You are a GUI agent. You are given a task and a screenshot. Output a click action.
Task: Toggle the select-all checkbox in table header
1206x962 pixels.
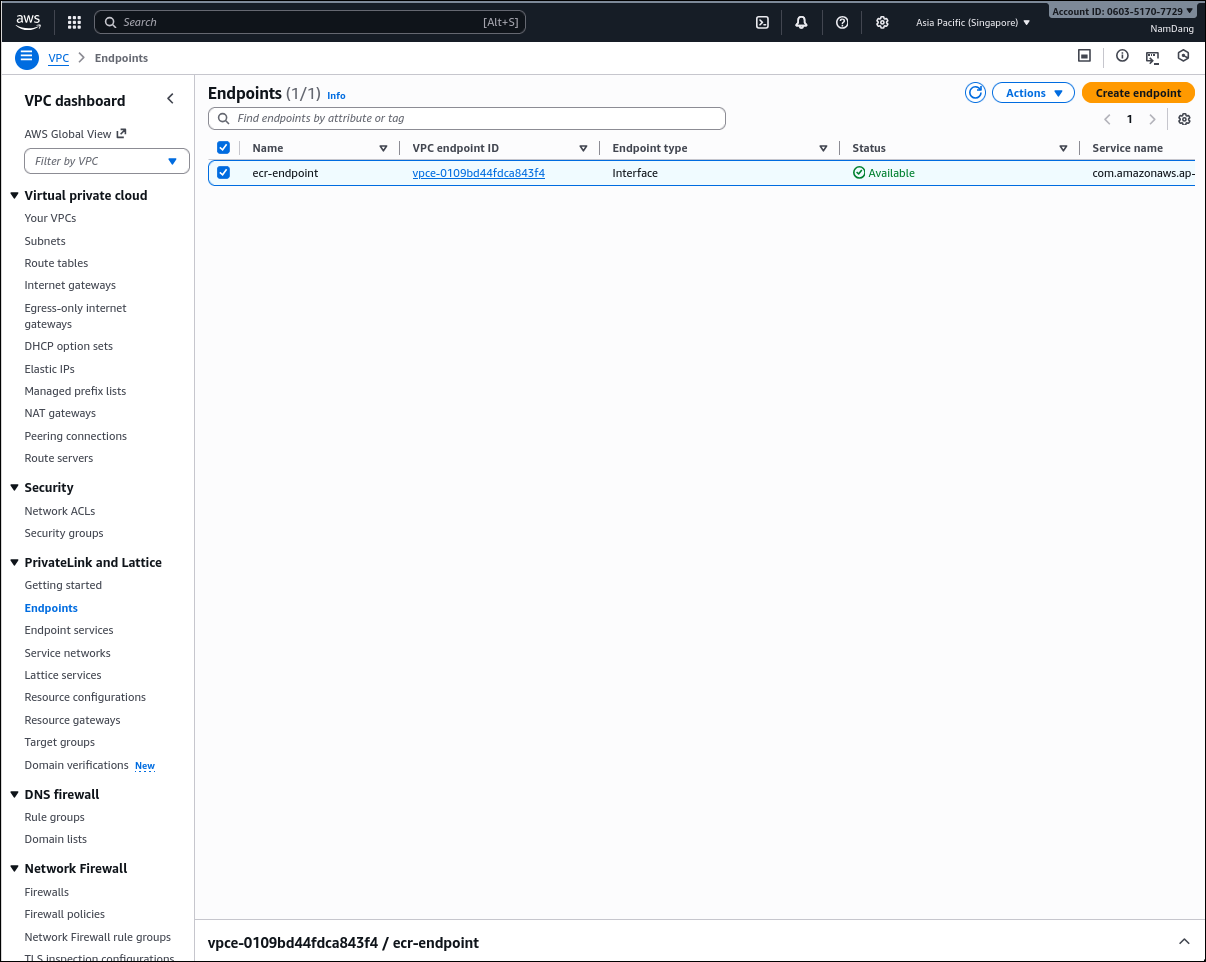click(x=222, y=147)
